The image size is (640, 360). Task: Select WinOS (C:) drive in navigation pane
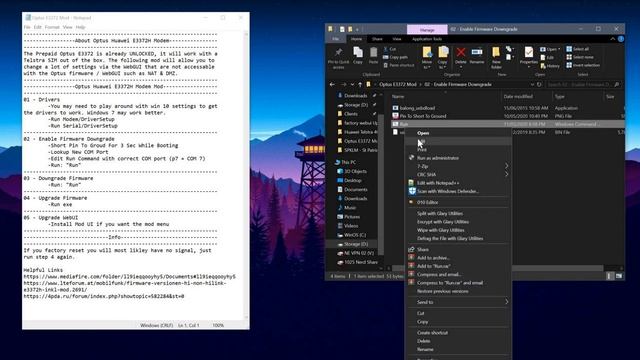[355, 235]
